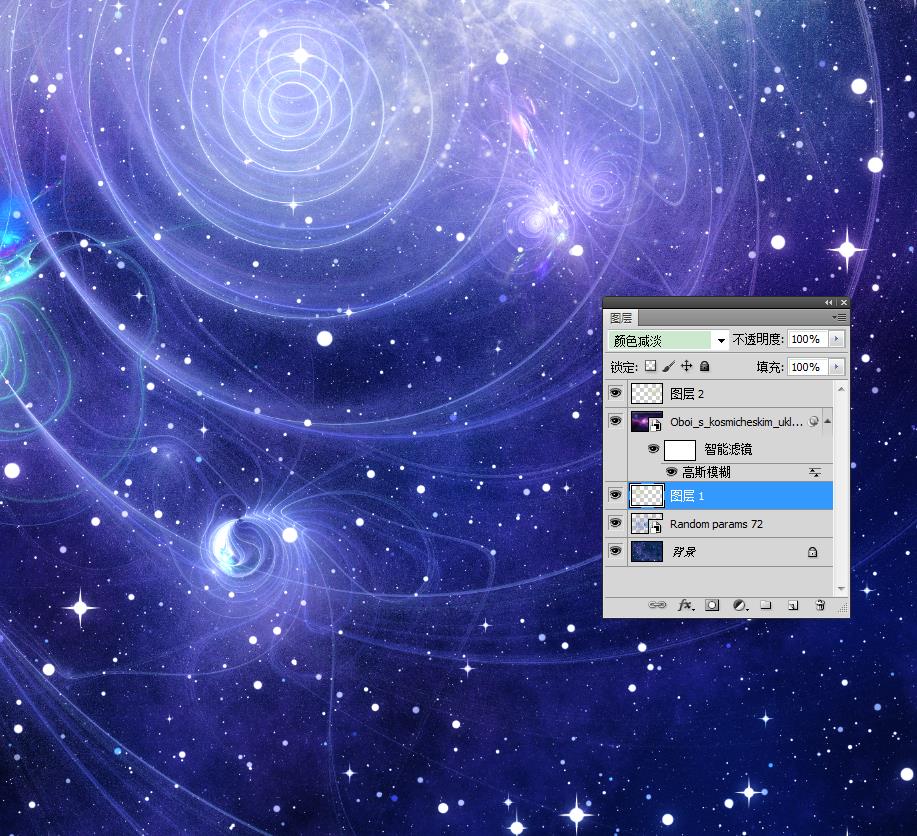The width and height of the screenshot is (917, 836).
Task: Collapse smart filter list on Oboi layer
Action: point(828,421)
